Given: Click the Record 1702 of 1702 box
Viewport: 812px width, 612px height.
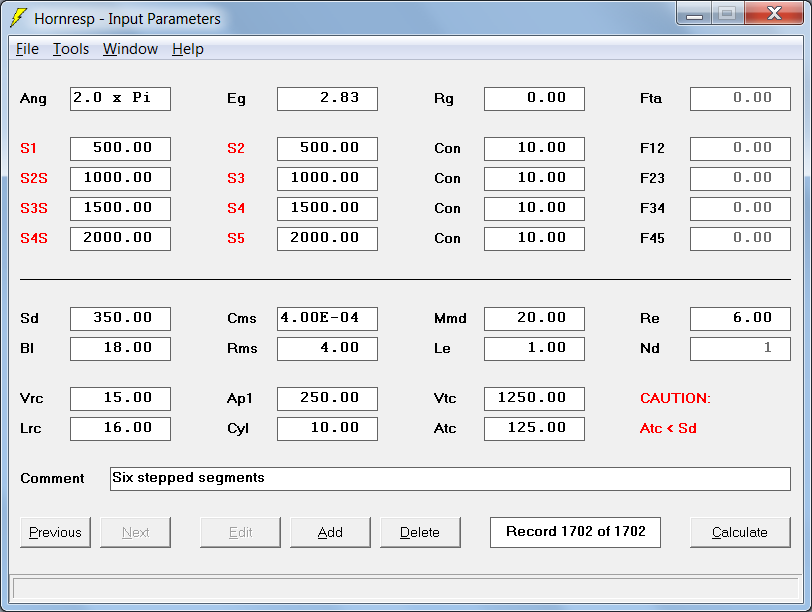Looking at the screenshot, I should (575, 532).
